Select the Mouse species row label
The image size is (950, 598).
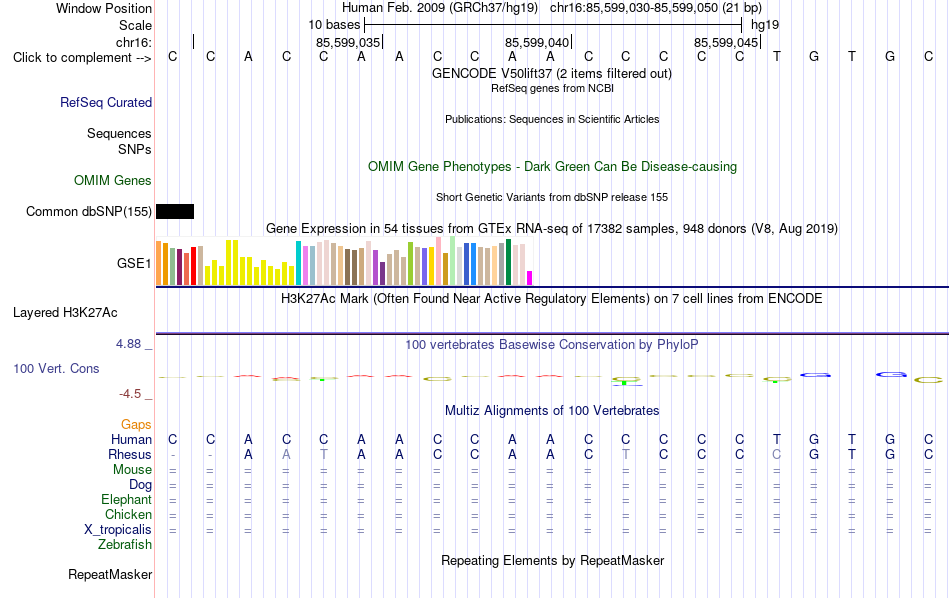pos(132,470)
